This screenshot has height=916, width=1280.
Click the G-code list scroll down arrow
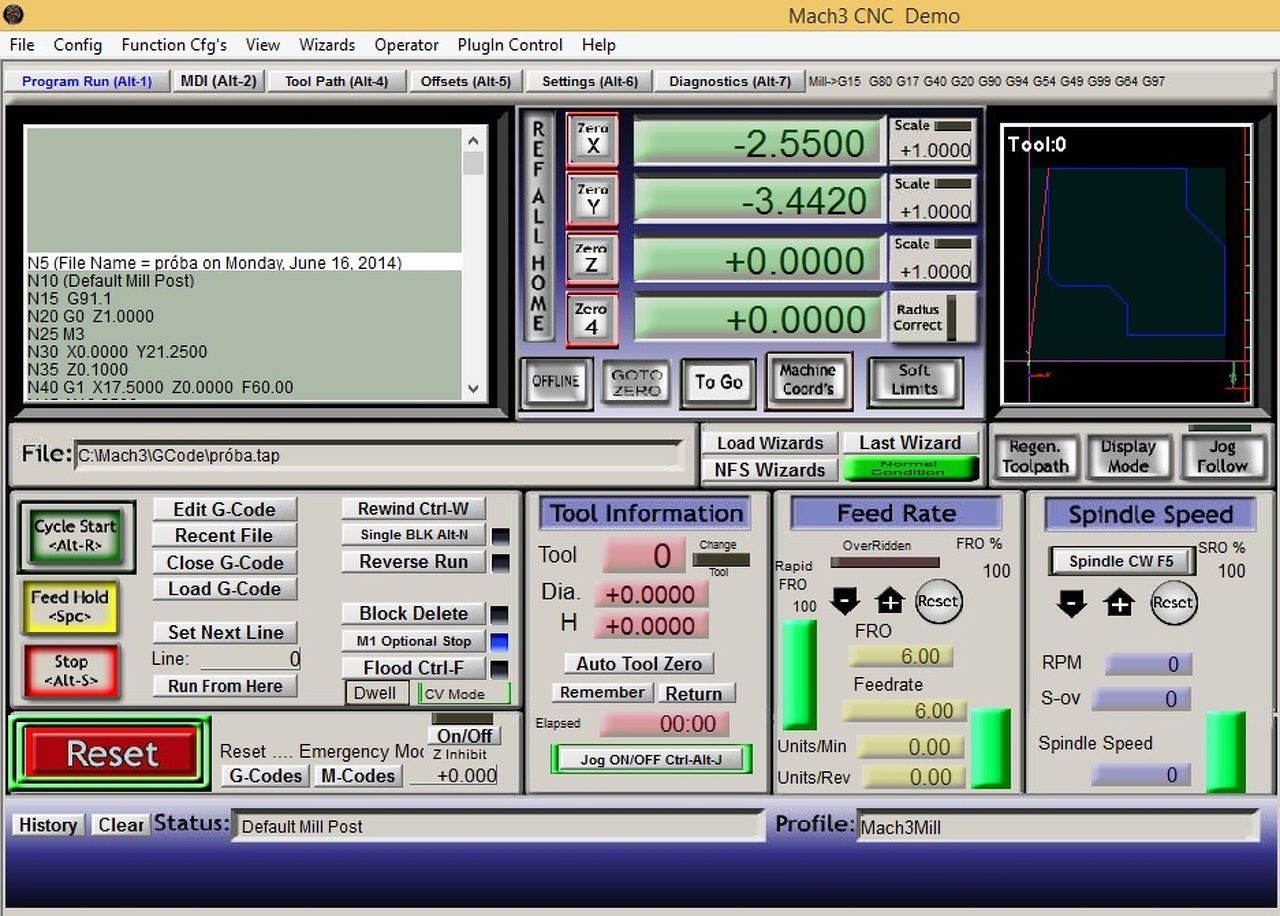(474, 389)
